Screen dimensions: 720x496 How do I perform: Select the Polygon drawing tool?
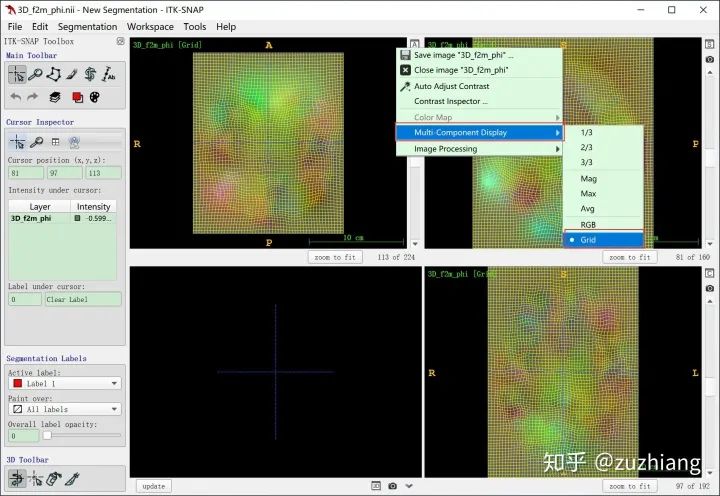(54, 74)
